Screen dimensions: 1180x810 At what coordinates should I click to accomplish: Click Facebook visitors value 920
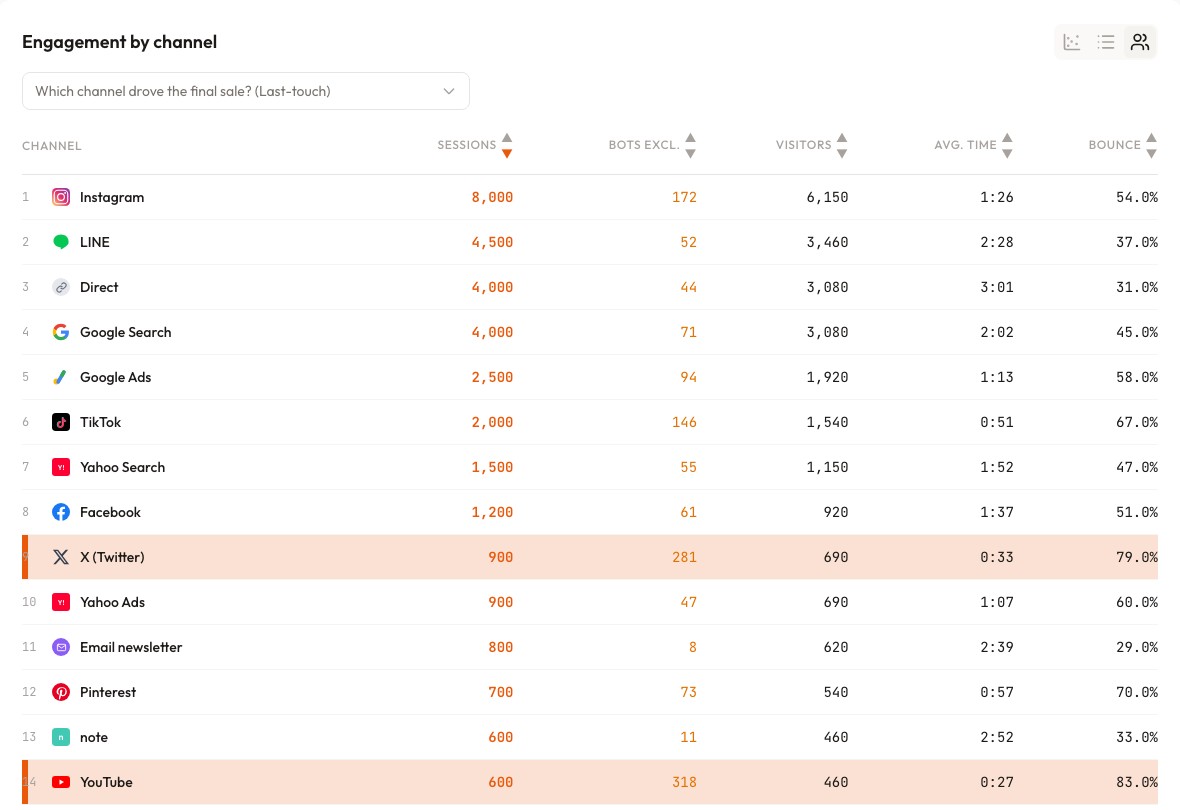click(835, 512)
